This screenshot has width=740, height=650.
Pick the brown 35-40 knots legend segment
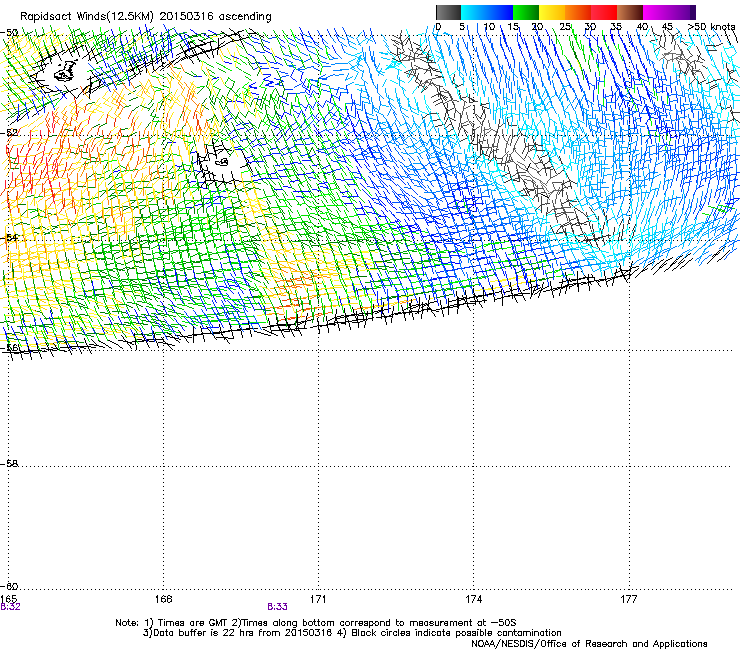pos(630,12)
